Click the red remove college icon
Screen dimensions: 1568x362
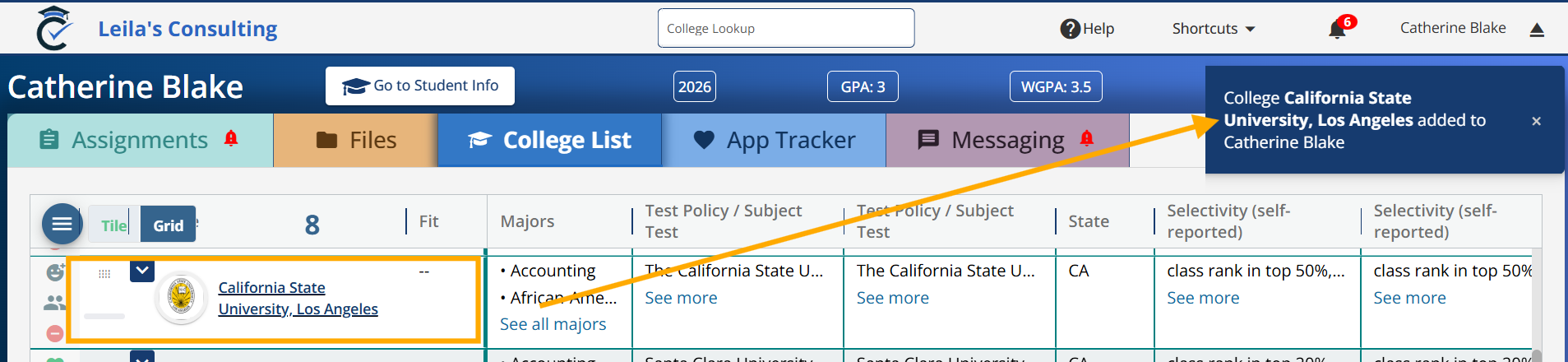55,333
